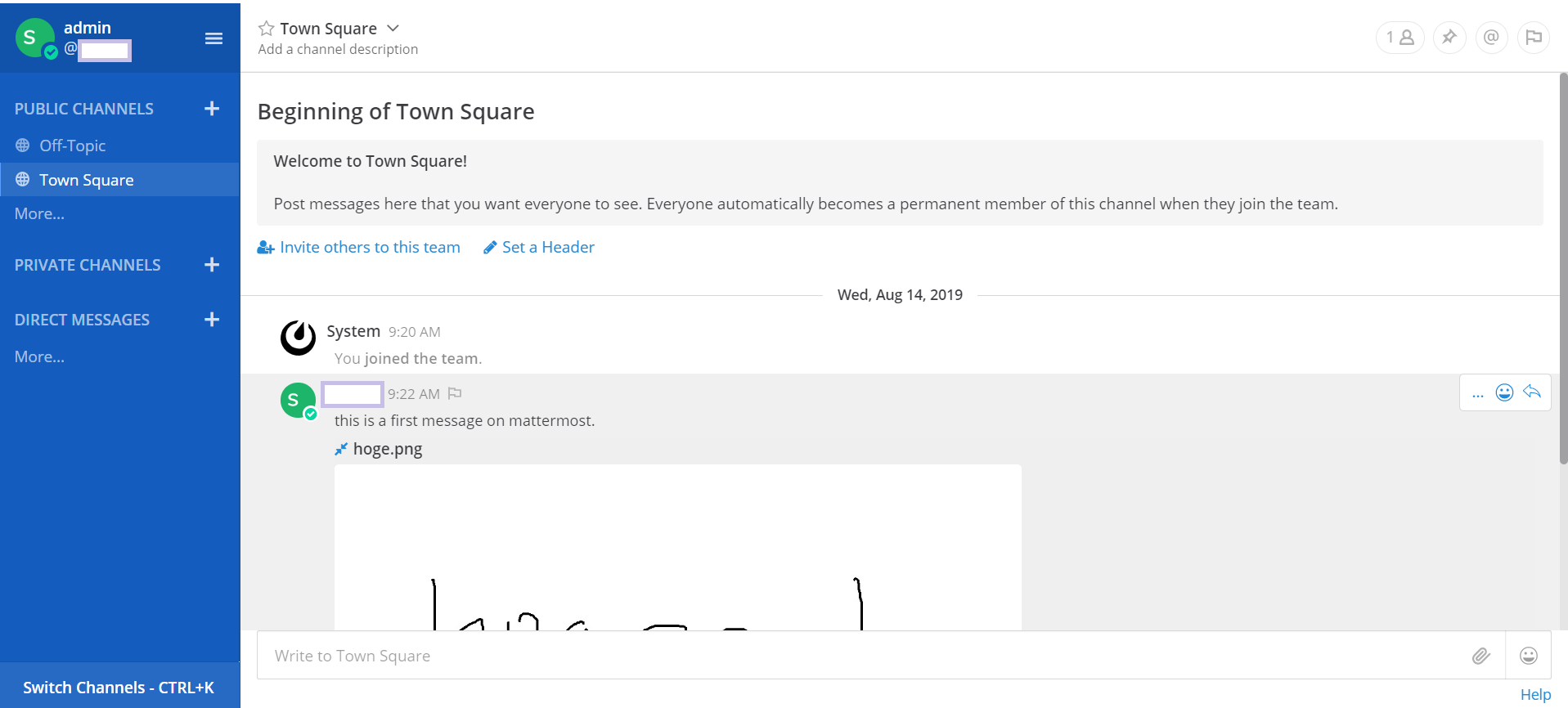The width and height of the screenshot is (1568, 708).
Task: Open more actions for the message
Action: (1477, 394)
